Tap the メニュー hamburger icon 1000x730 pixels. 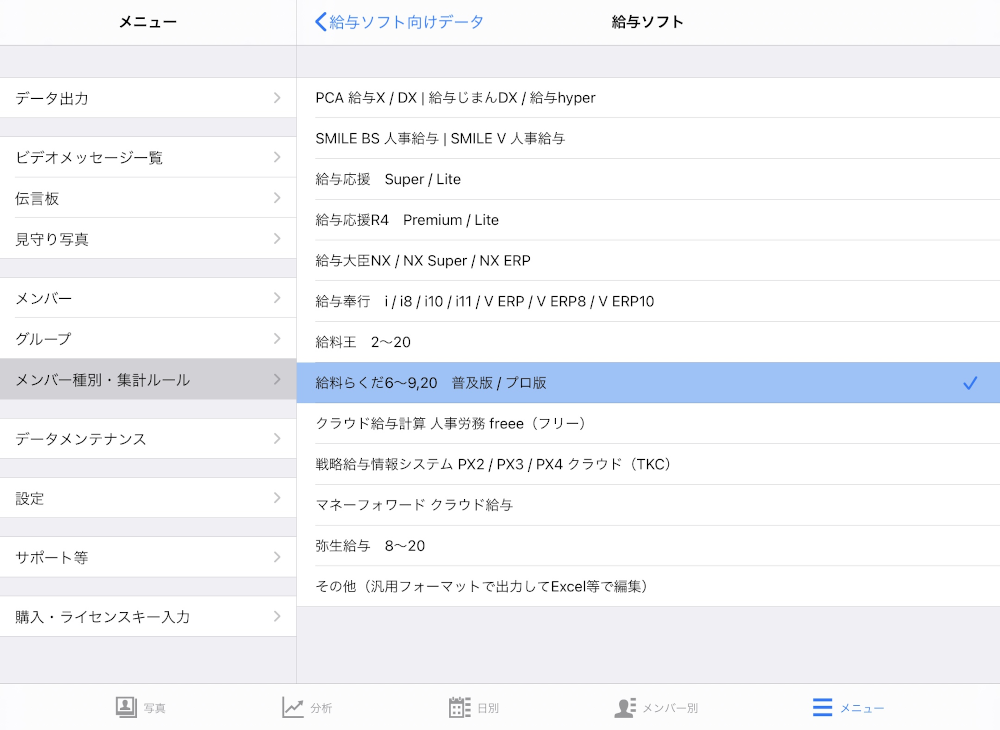(x=823, y=707)
